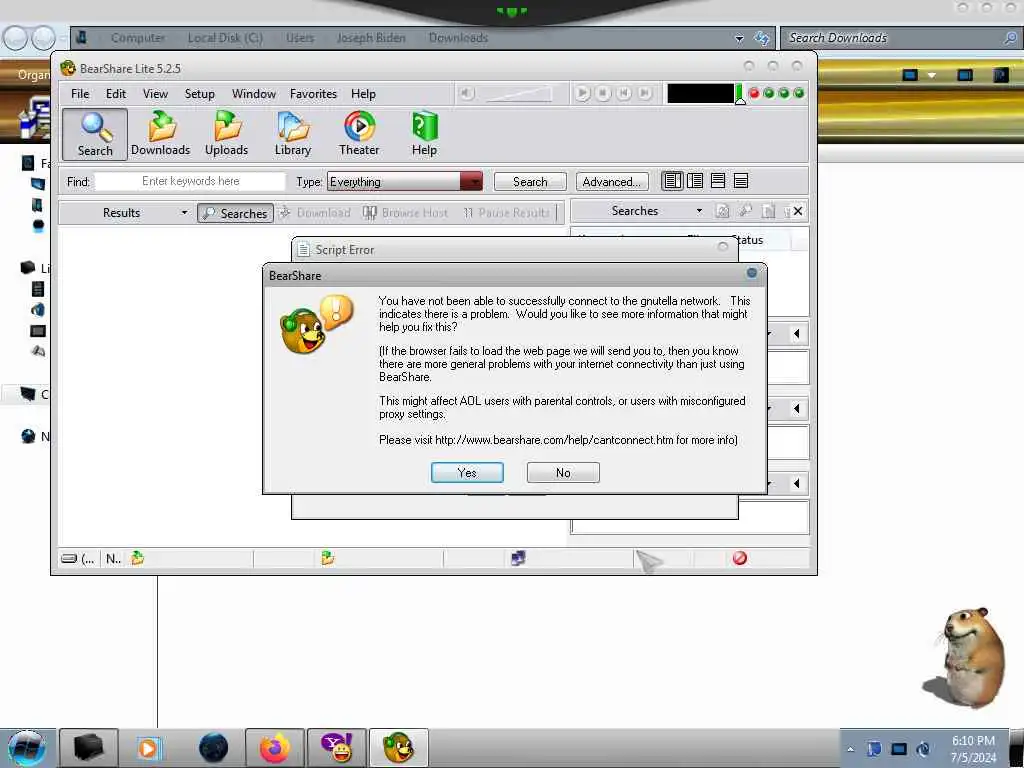The height and width of the screenshot is (768, 1024).
Task: Toggle the Searches button in results toolbar
Action: (236, 213)
